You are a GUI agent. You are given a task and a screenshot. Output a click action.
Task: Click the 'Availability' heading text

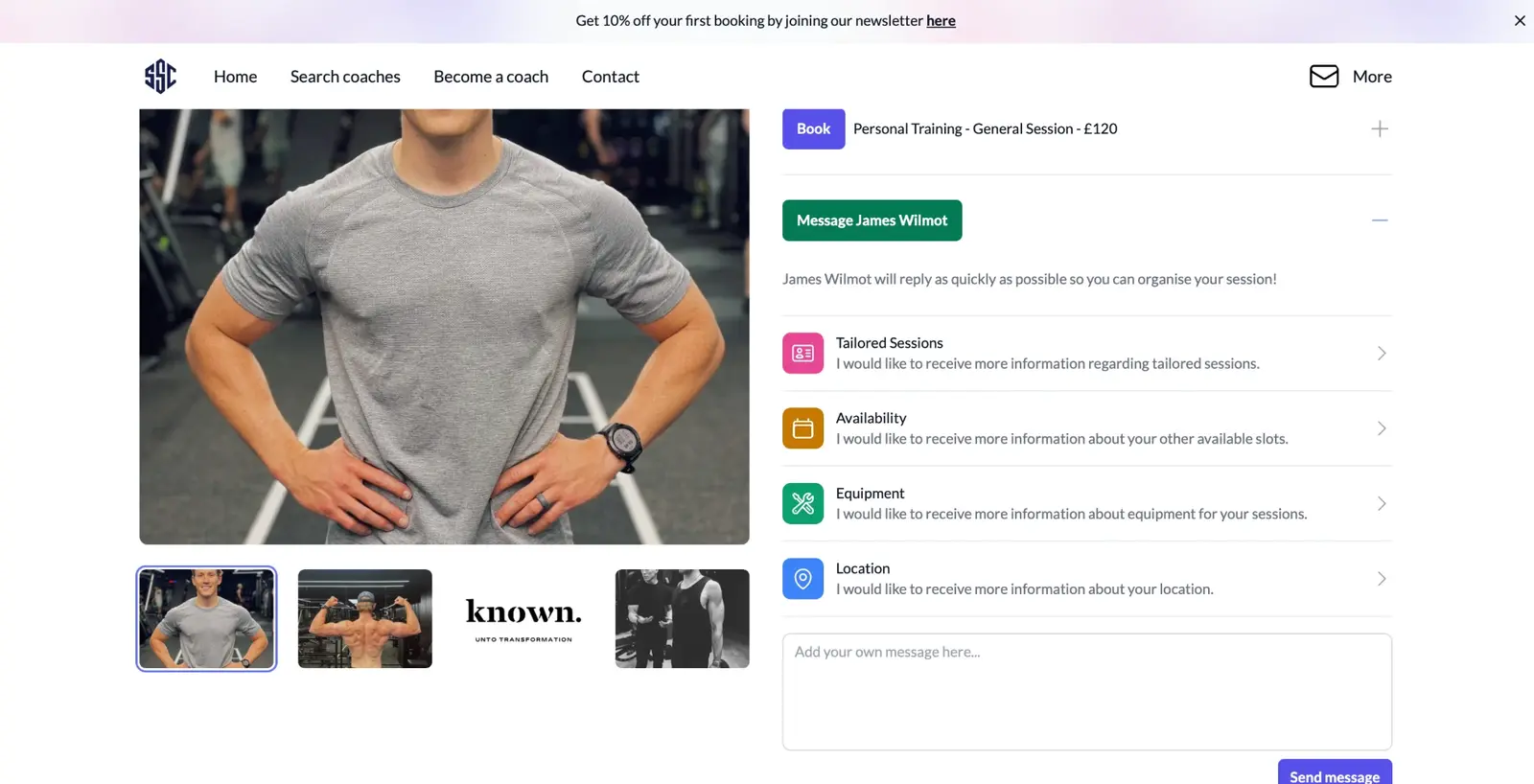coord(871,418)
